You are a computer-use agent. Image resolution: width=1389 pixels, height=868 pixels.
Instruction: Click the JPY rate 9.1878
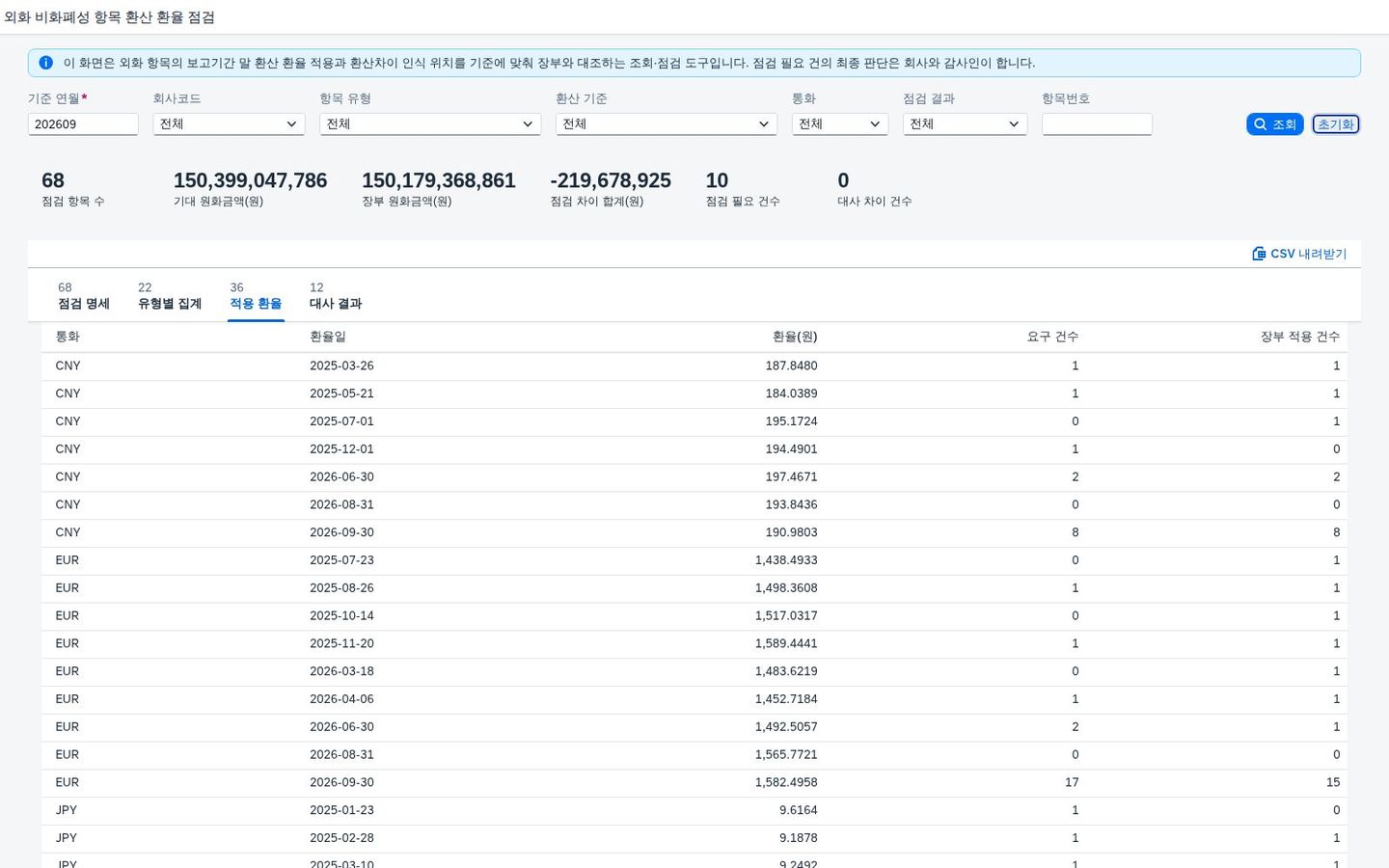point(799,838)
